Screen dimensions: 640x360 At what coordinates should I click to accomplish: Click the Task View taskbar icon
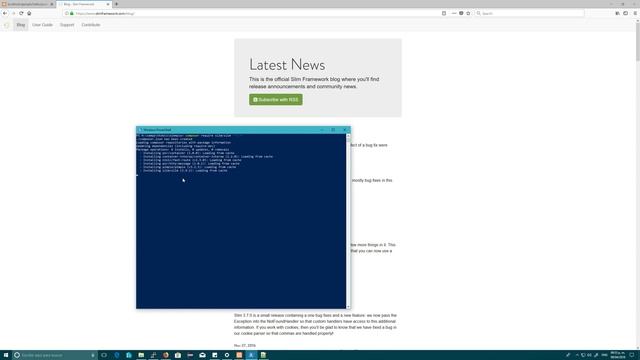(x=104, y=355)
